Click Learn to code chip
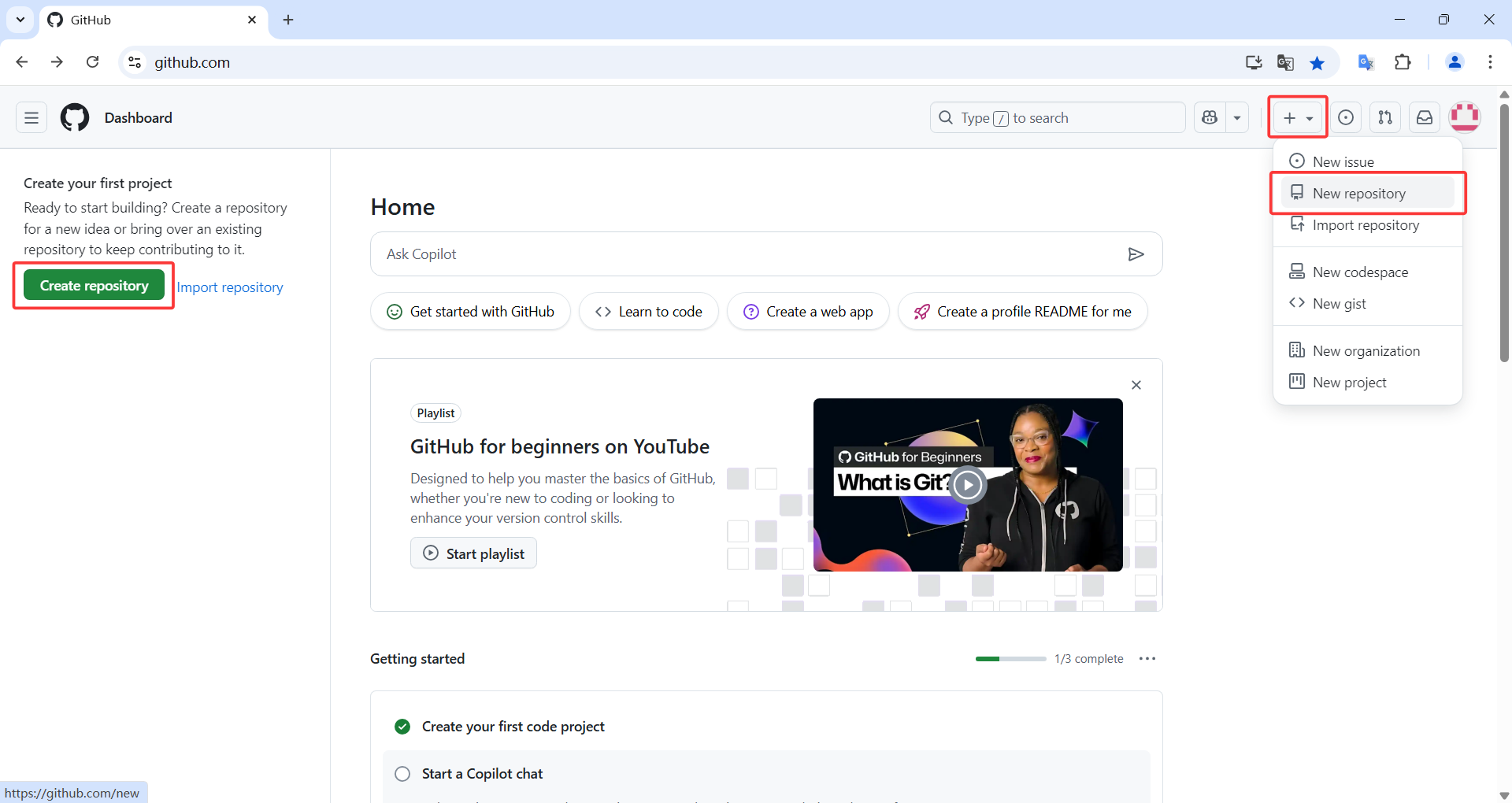The width and height of the screenshot is (1512, 803). pyautogui.click(x=649, y=312)
